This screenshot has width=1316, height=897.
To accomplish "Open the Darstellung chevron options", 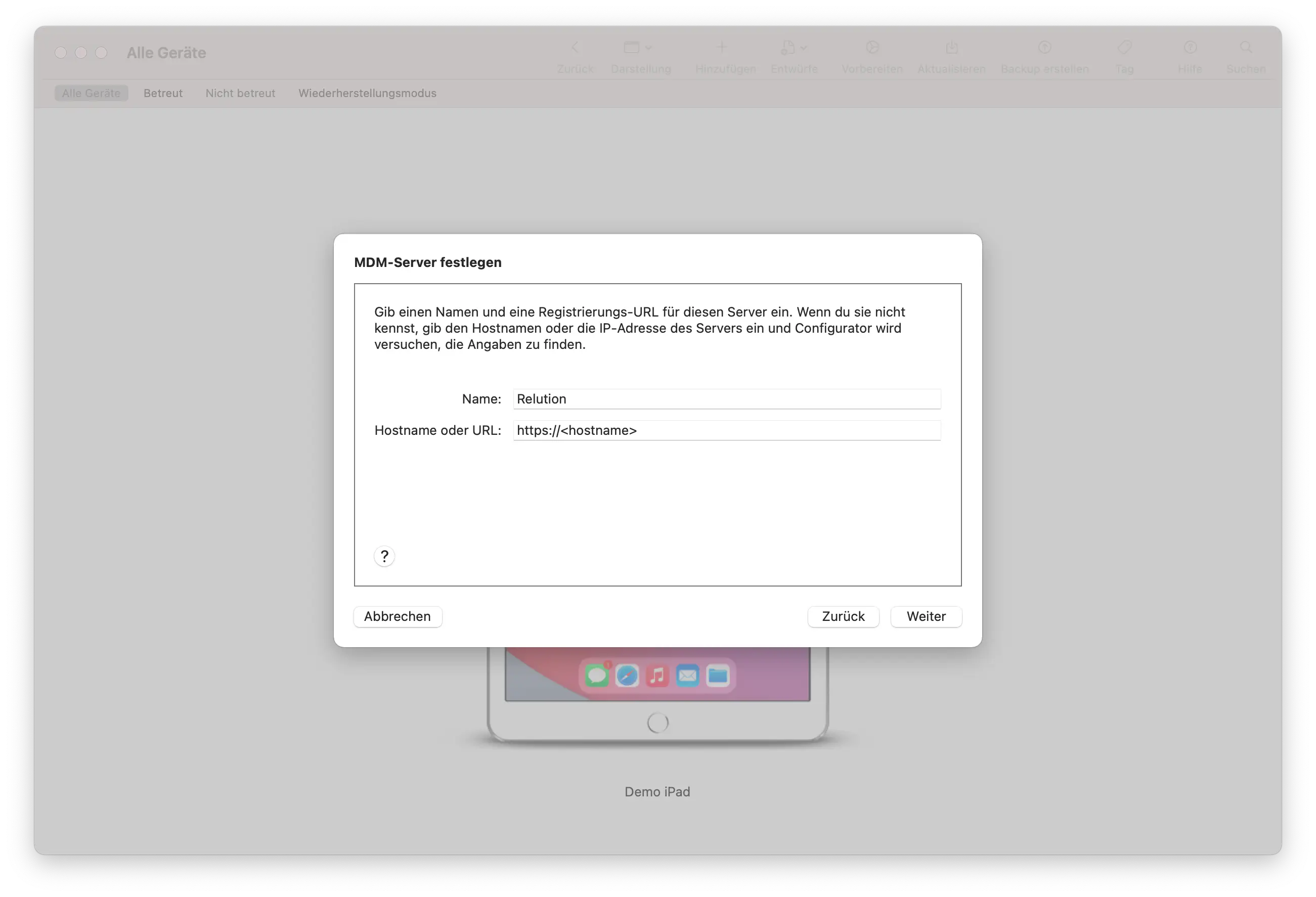I will coord(649,48).
